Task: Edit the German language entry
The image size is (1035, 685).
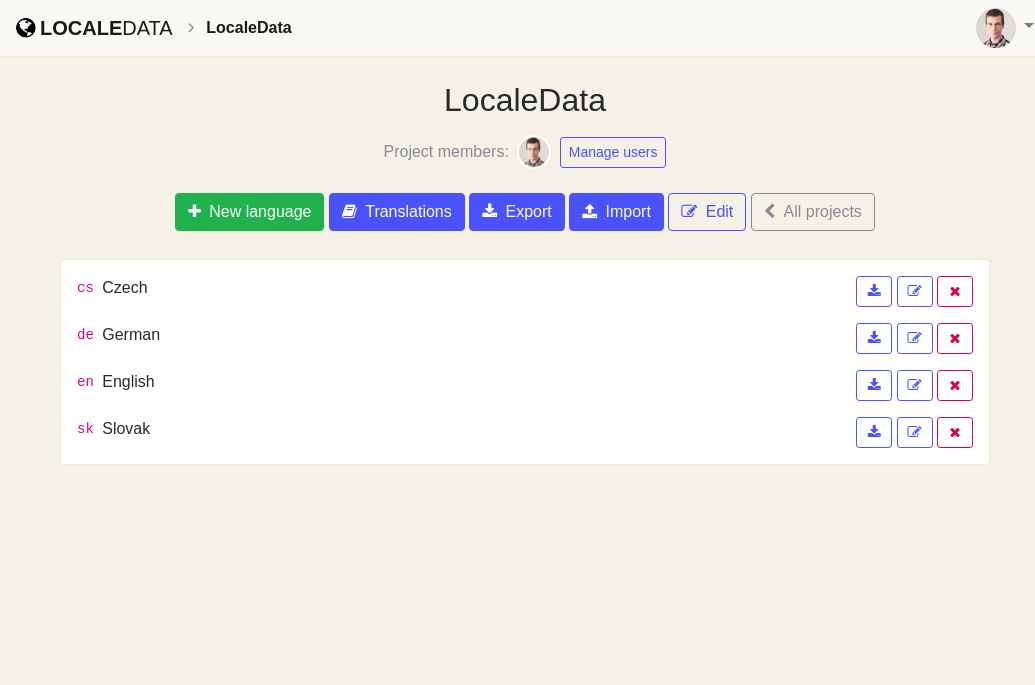Action: pyautogui.click(x=914, y=339)
